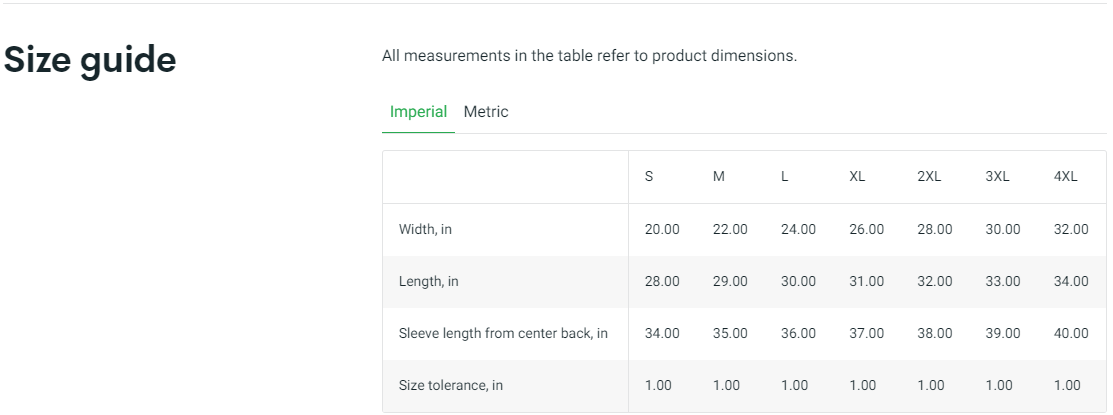Click the L size column header
This screenshot has width=1113, height=415.
click(785, 177)
